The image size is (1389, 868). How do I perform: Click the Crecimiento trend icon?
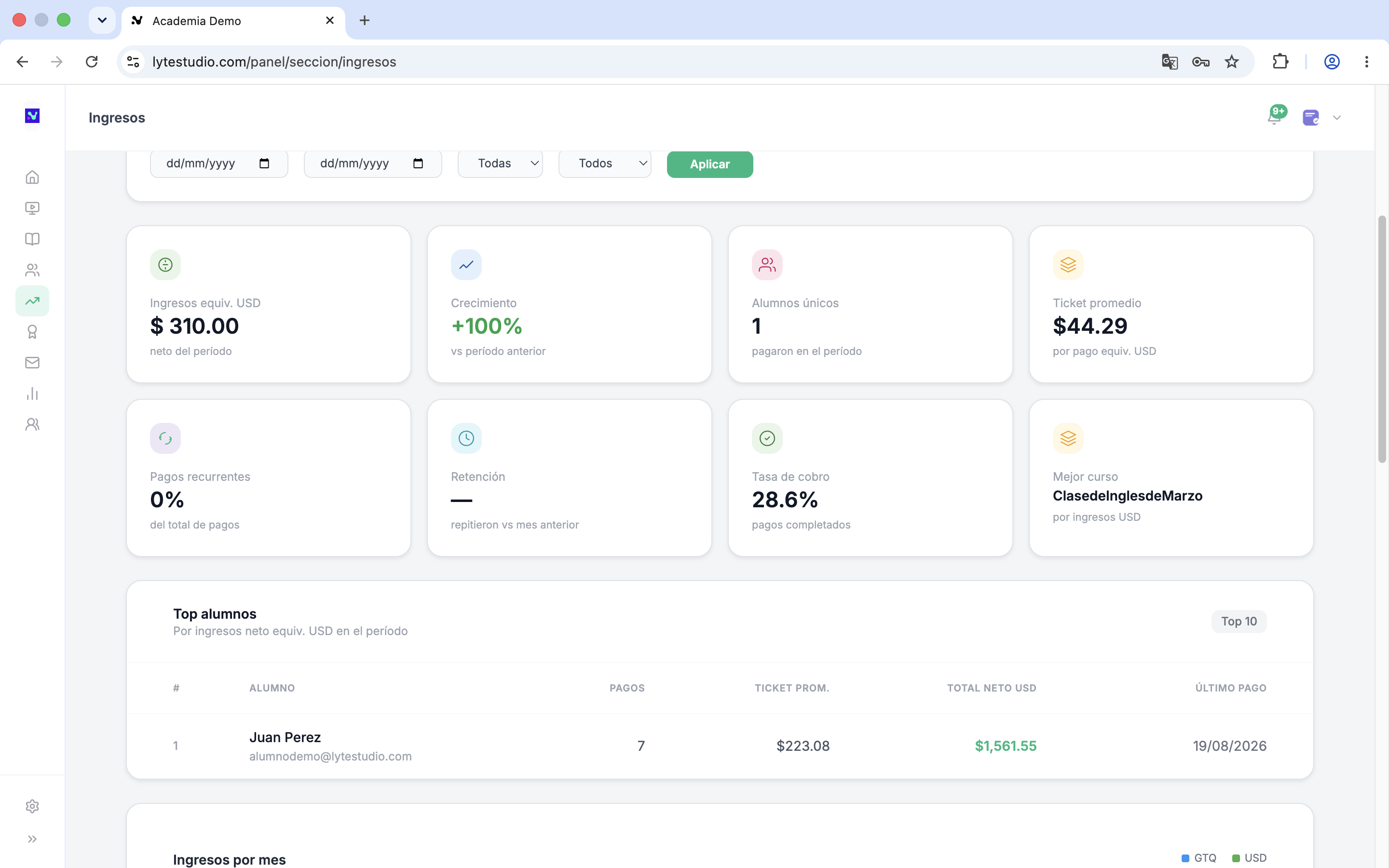tap(466, 265)
